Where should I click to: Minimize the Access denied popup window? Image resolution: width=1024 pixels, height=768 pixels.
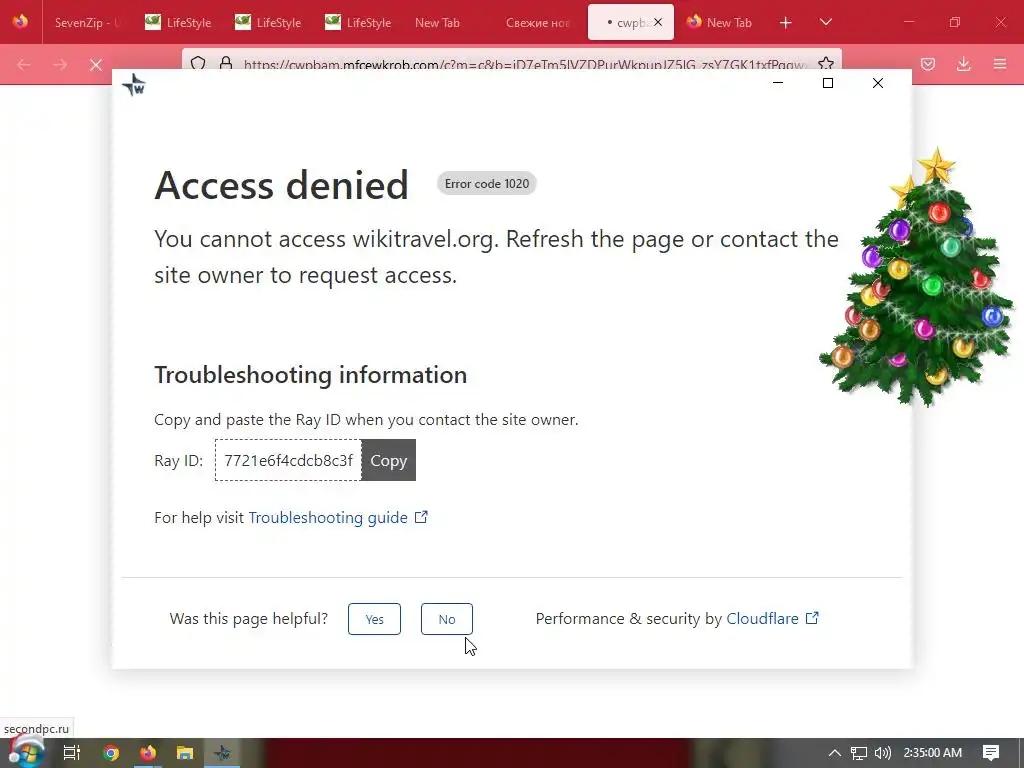(x=778, y=83)
